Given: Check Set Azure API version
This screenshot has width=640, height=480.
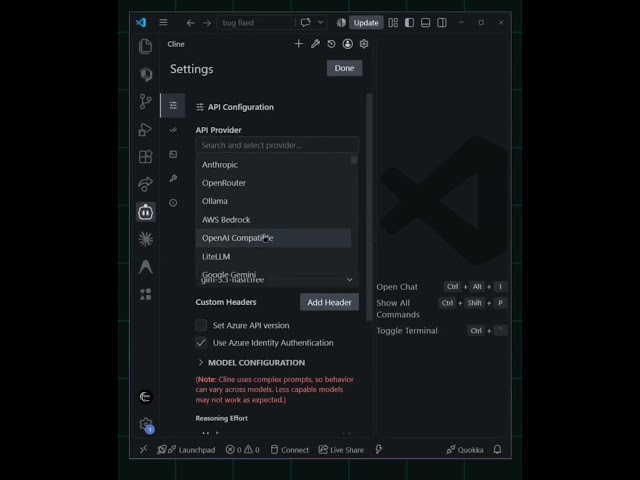Looking at the screenshot, I should 201,325.
